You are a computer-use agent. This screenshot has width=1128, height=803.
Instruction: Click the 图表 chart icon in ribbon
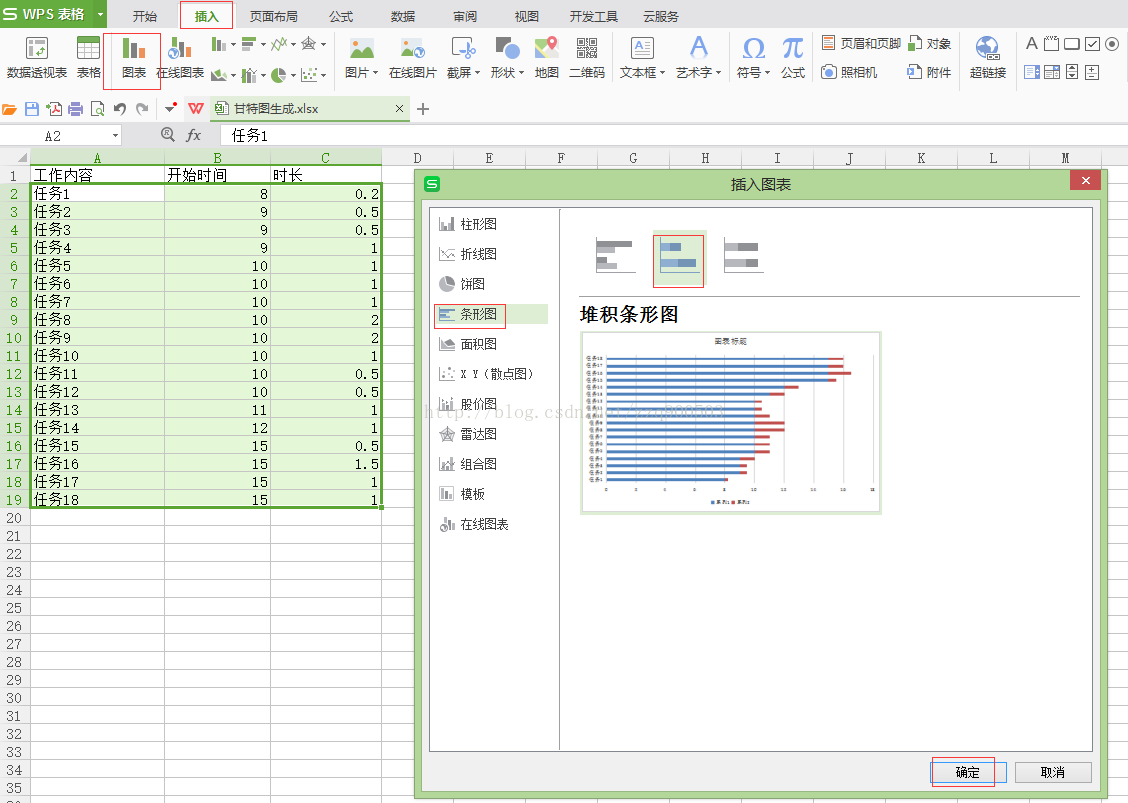coord(134,58)
